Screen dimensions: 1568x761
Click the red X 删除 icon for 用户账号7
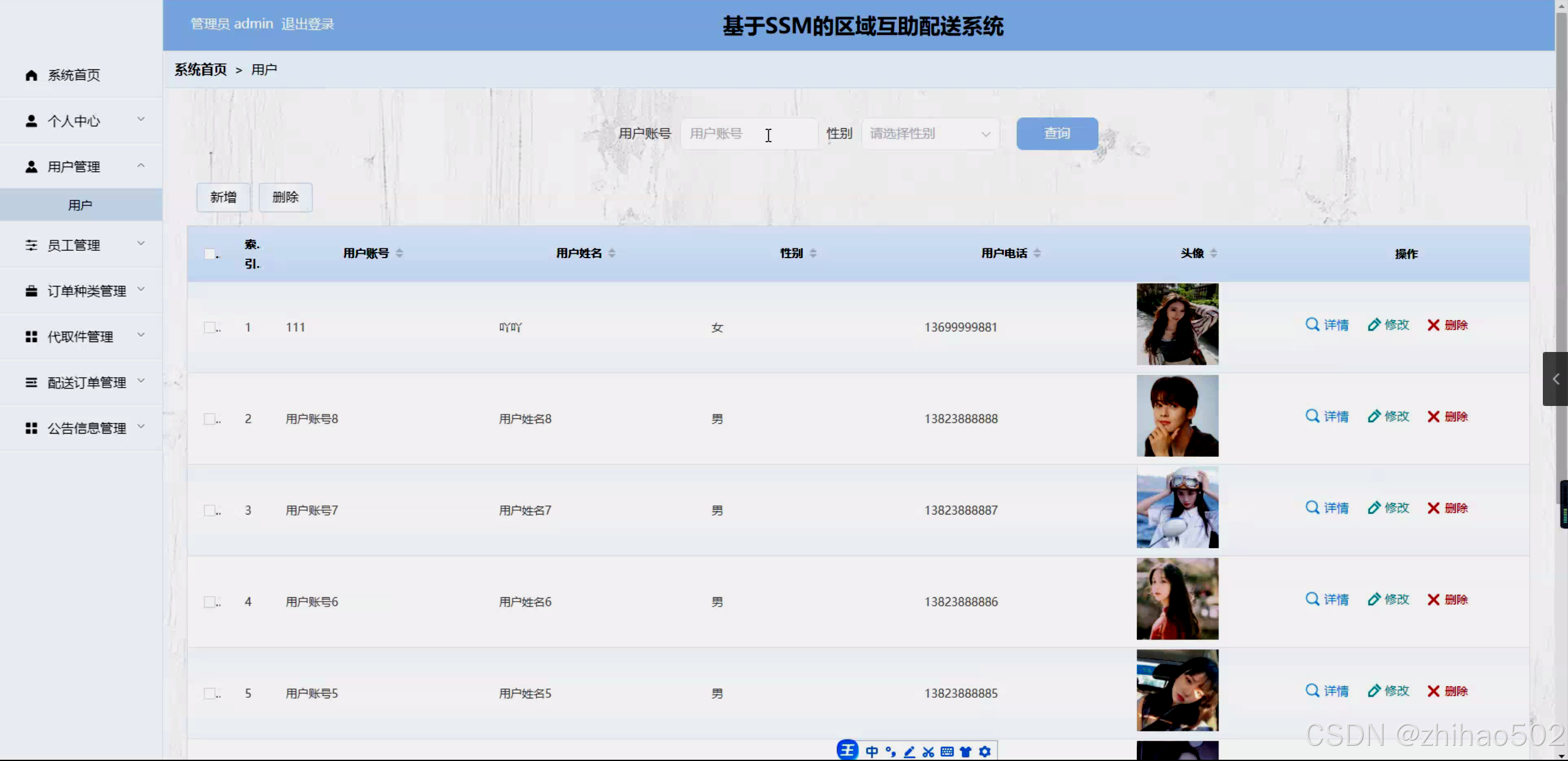(1433, 508)
